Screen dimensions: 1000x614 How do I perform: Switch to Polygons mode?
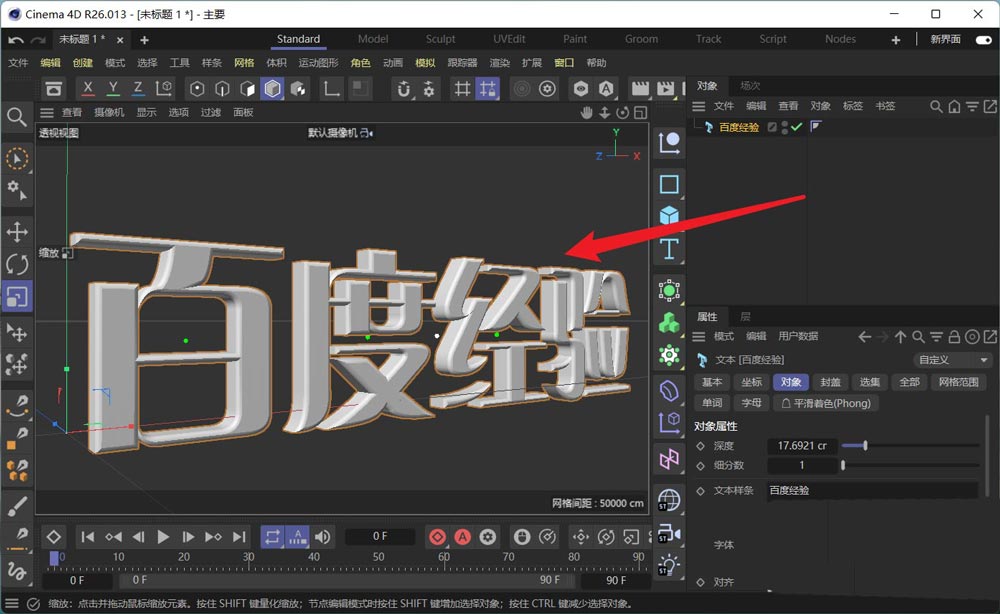tap(247, 89)
